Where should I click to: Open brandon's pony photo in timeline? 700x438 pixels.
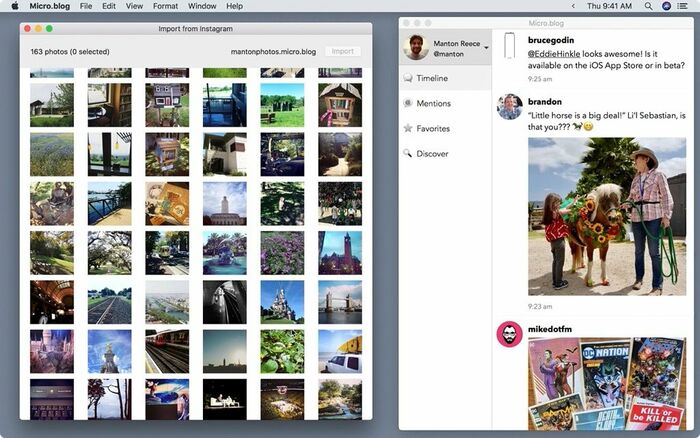click(607, 217)
